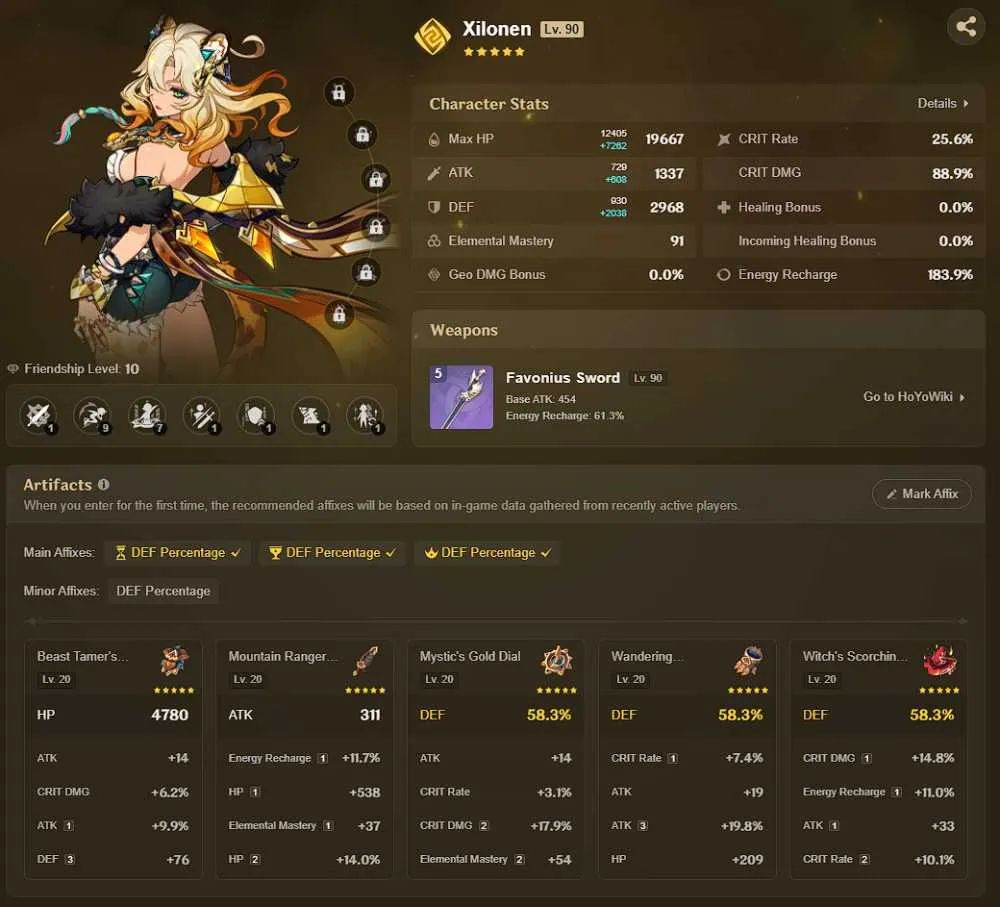The height and width of the screenshot is (907, 1000).
Task: Select the topmost constellation lock icon
Action: tap(339, 92)
